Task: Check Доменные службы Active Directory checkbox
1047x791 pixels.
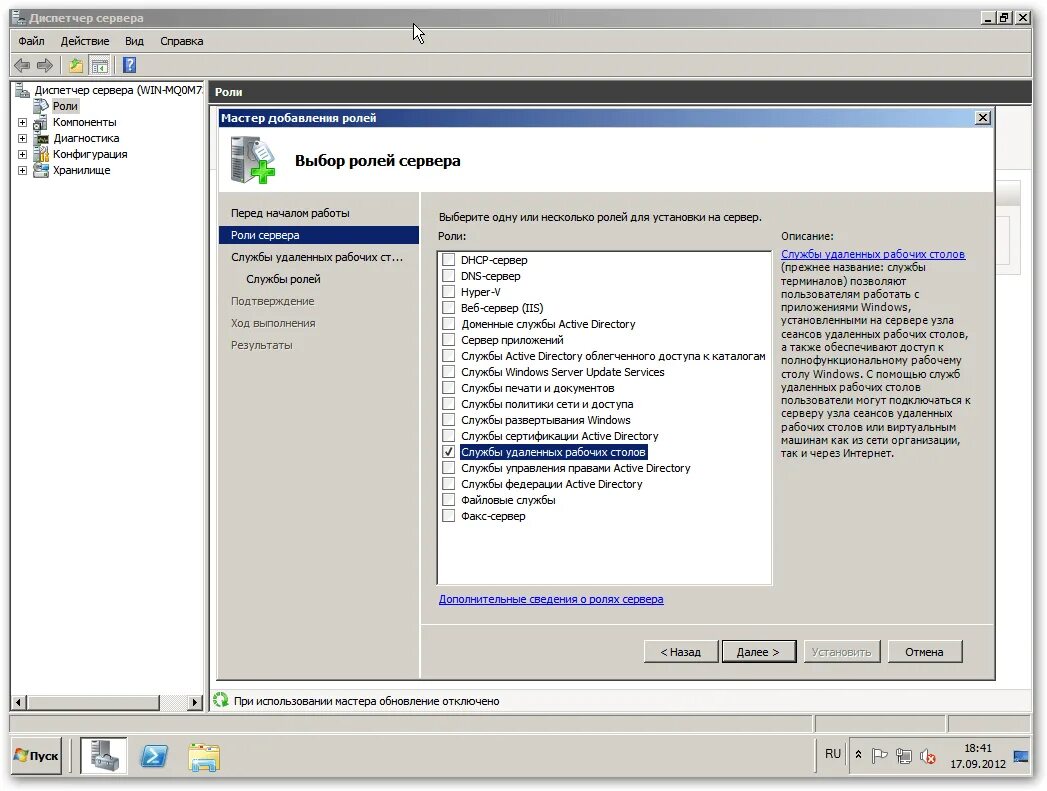Action: coord(449,324)
